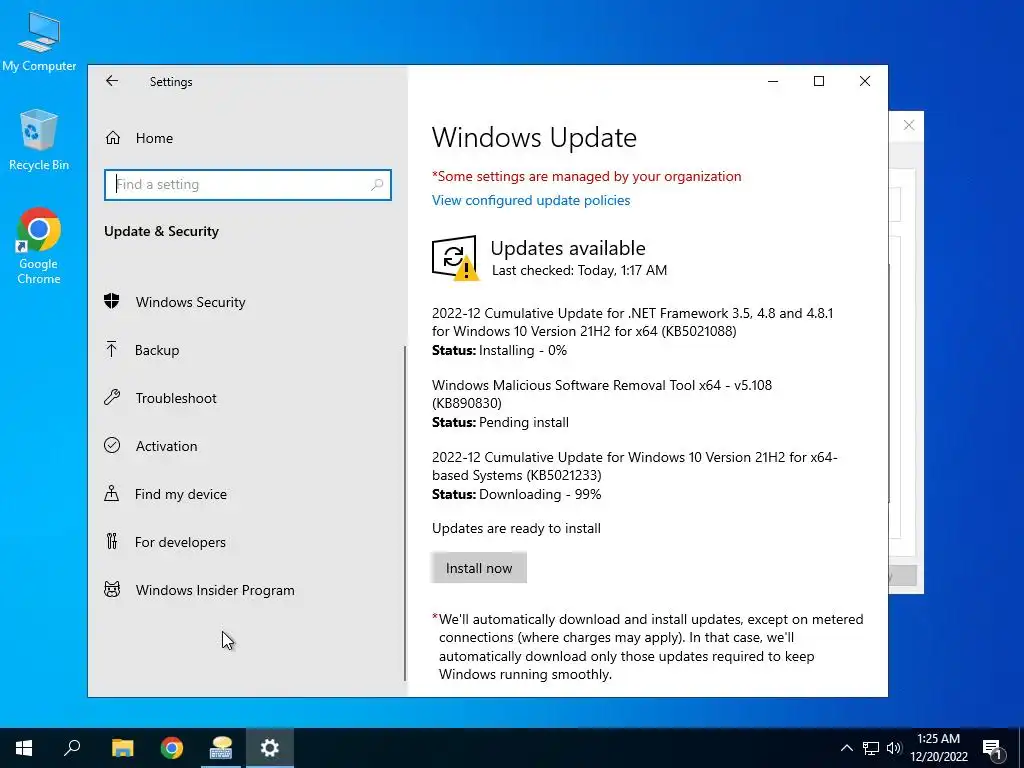Open Windows Insider Program cat icon
Viewport: 1024px width, 768px height.
pyautogui.click(x=112, y=589)
